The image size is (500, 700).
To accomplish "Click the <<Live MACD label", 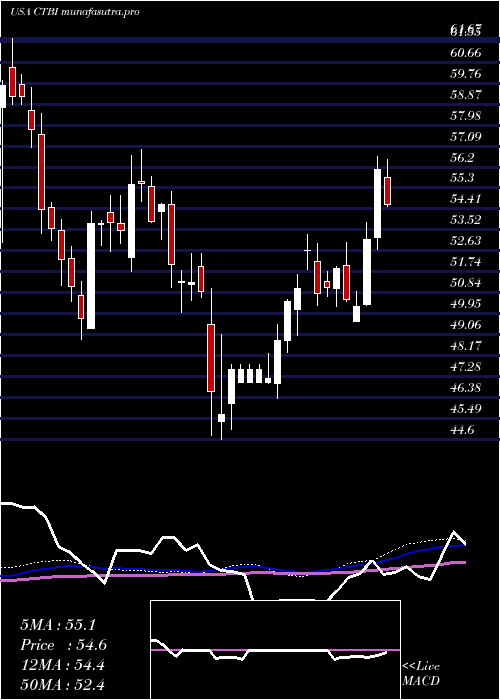I will (421, 674).
